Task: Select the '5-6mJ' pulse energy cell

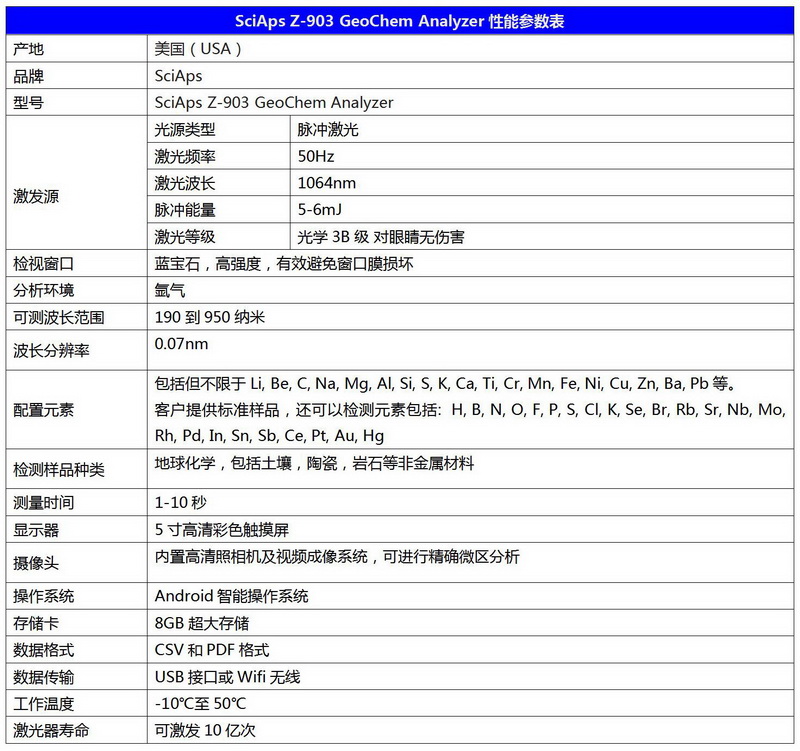Action: click(x=321, y=210)
